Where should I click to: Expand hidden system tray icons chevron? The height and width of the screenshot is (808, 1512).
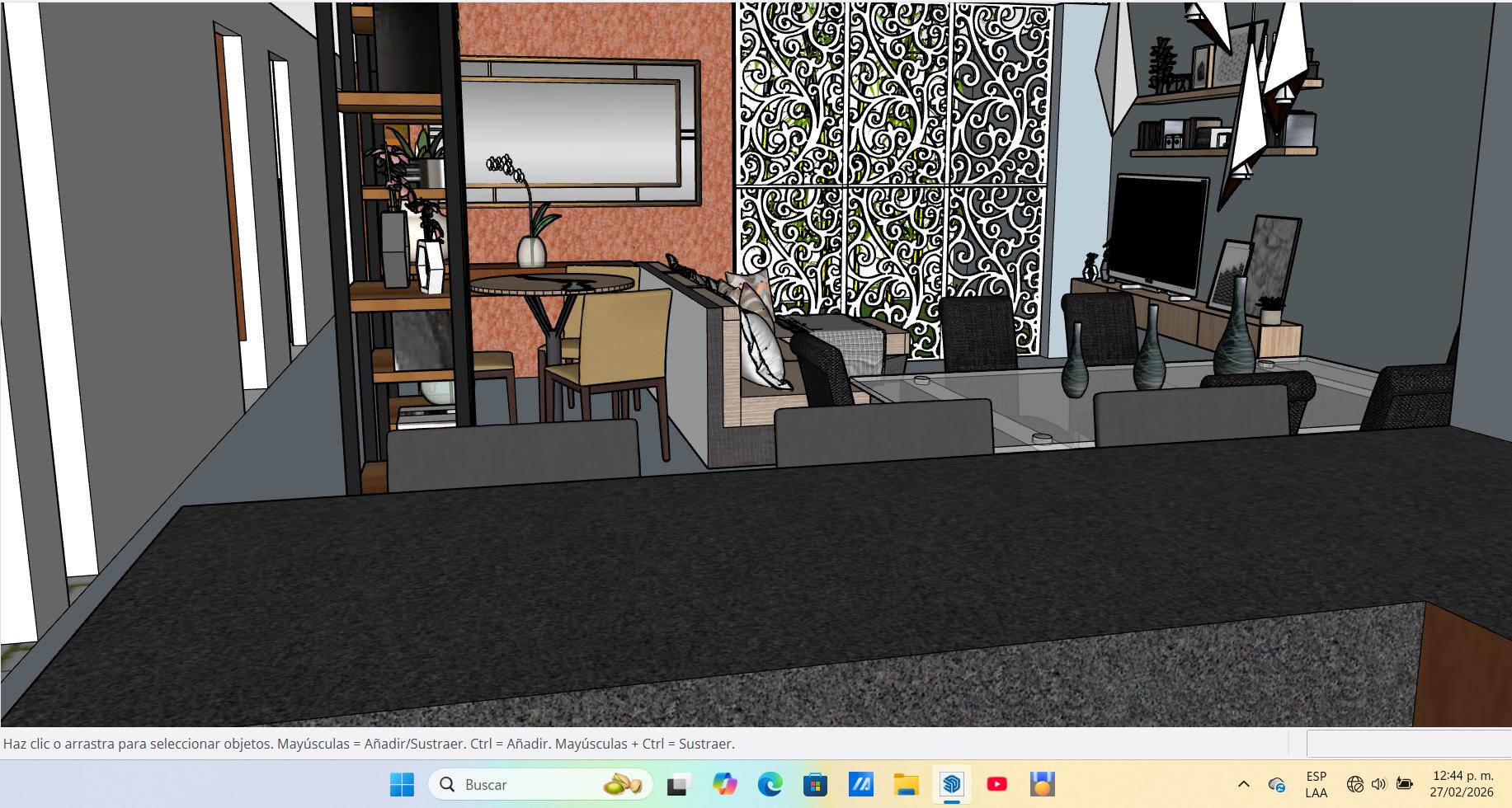point(1243,784)
